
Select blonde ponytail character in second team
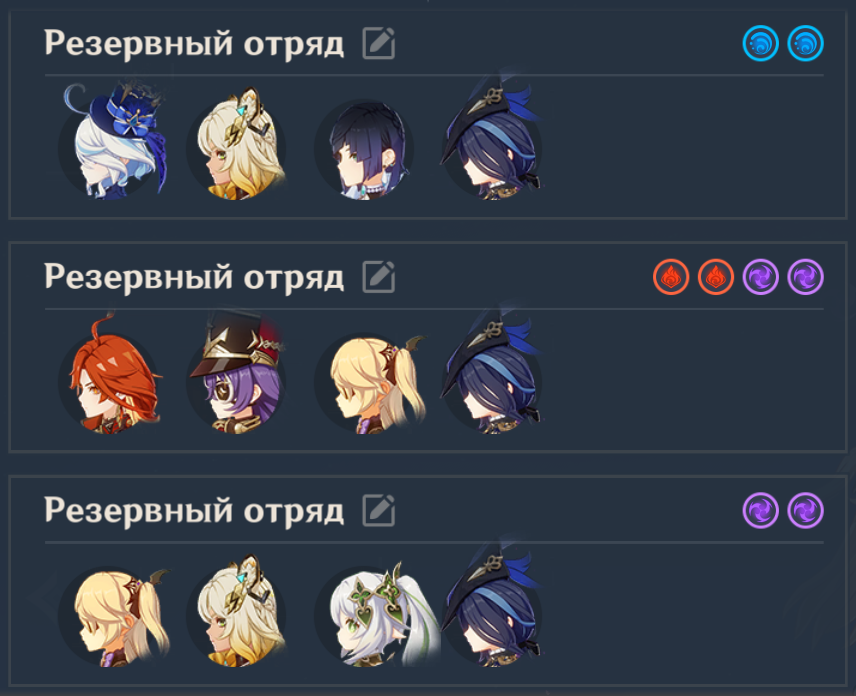(x=368, y=382)
